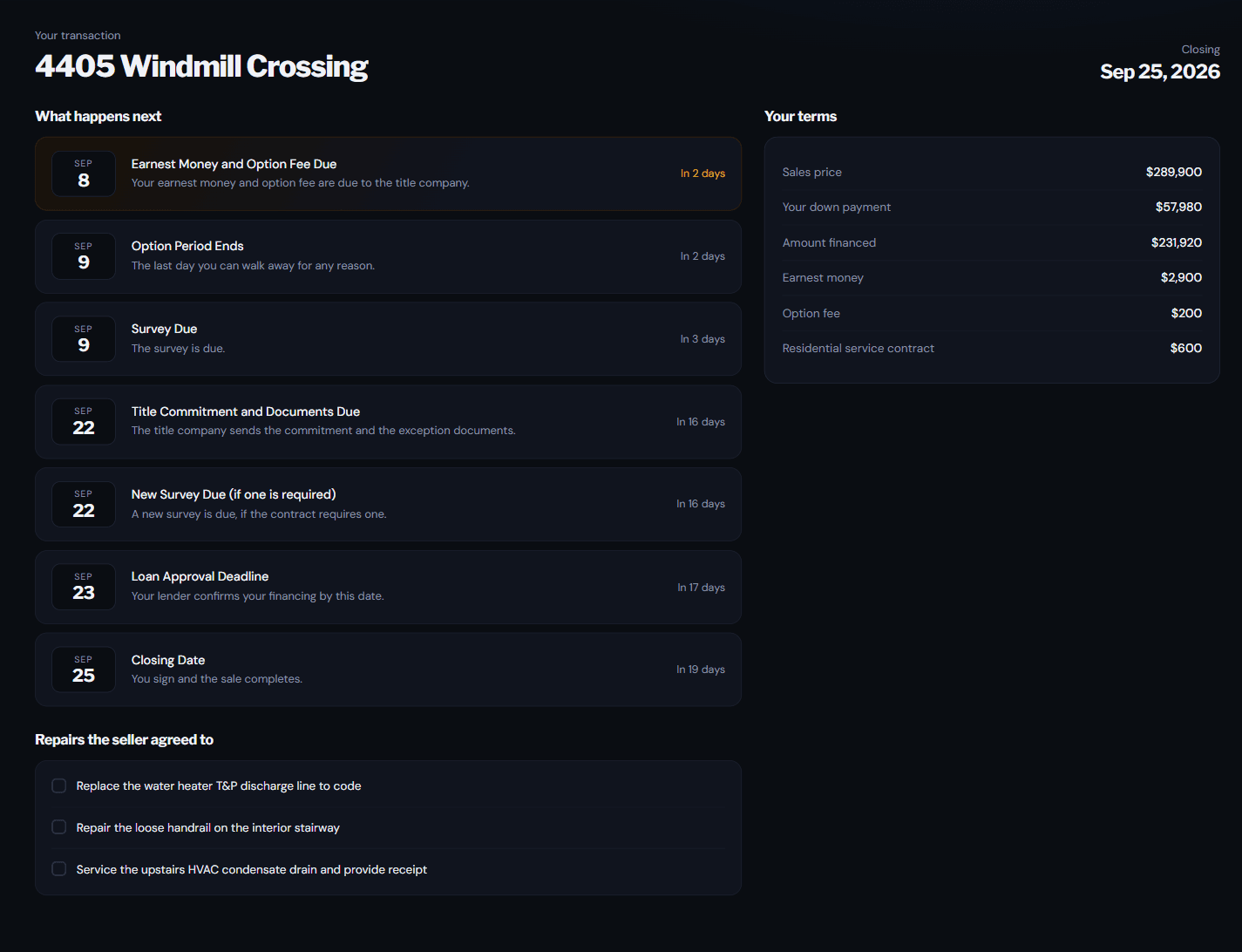Check the water heater T&P discharge line checkbox

(x=59, y=785)
